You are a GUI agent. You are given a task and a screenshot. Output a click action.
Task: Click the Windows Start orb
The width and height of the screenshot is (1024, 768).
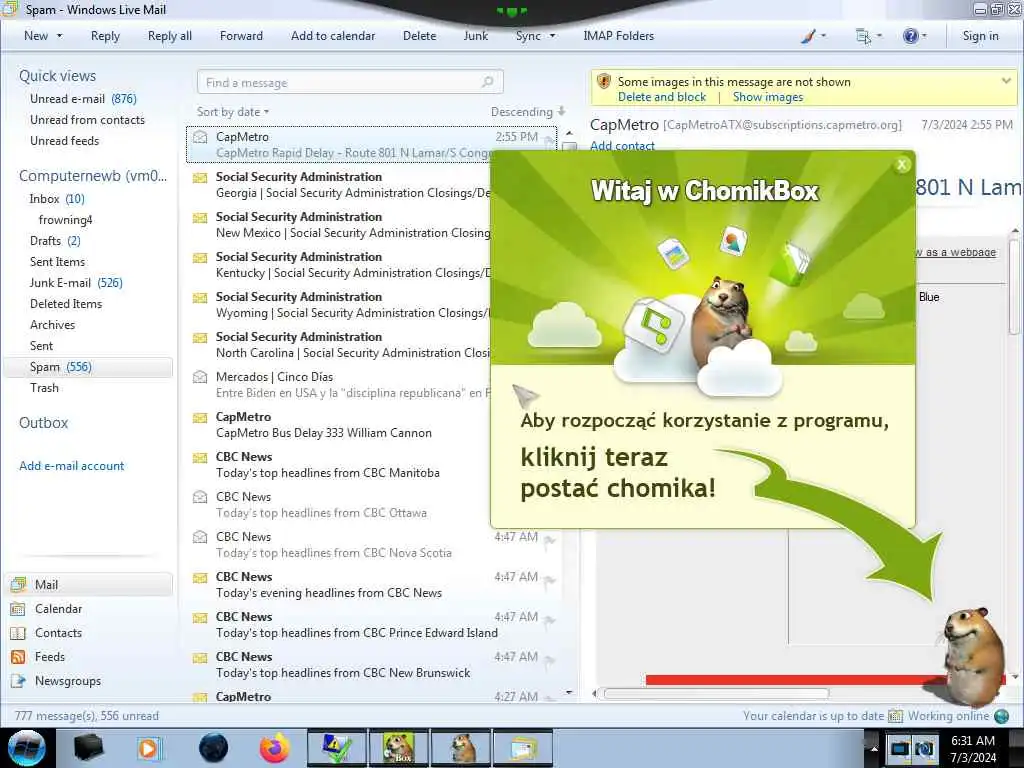(x=26, y=748)
